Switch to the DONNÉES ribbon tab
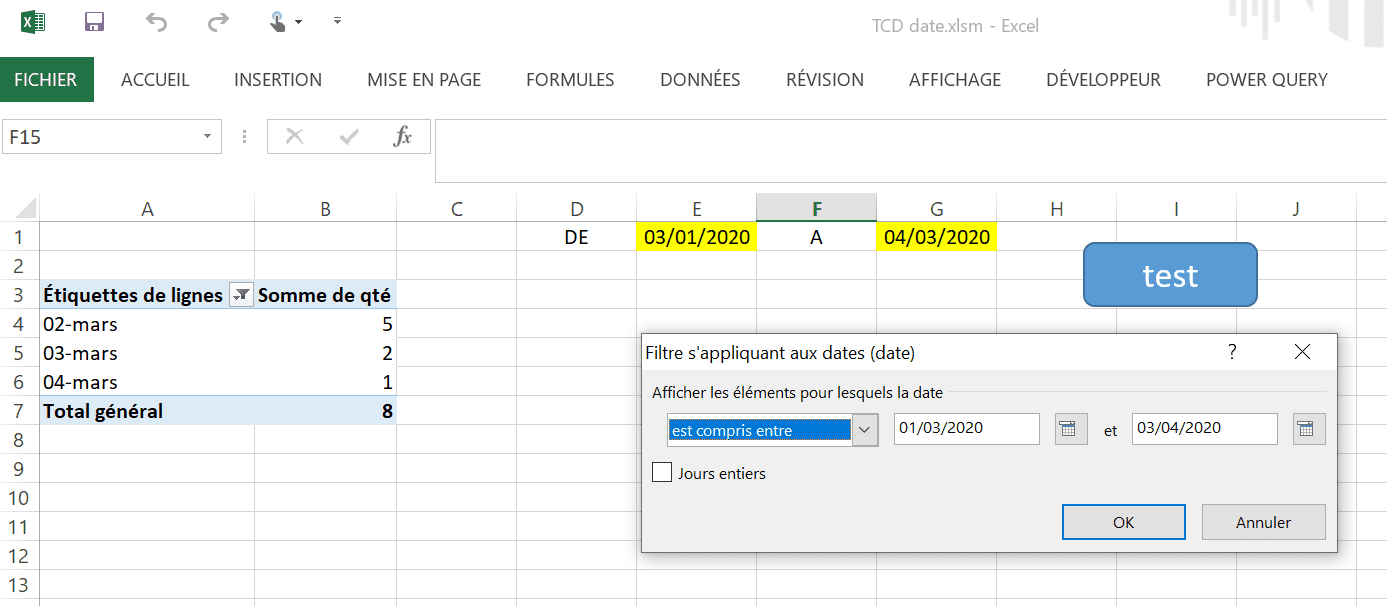The image size is (1387, 606). pos(700,80)
